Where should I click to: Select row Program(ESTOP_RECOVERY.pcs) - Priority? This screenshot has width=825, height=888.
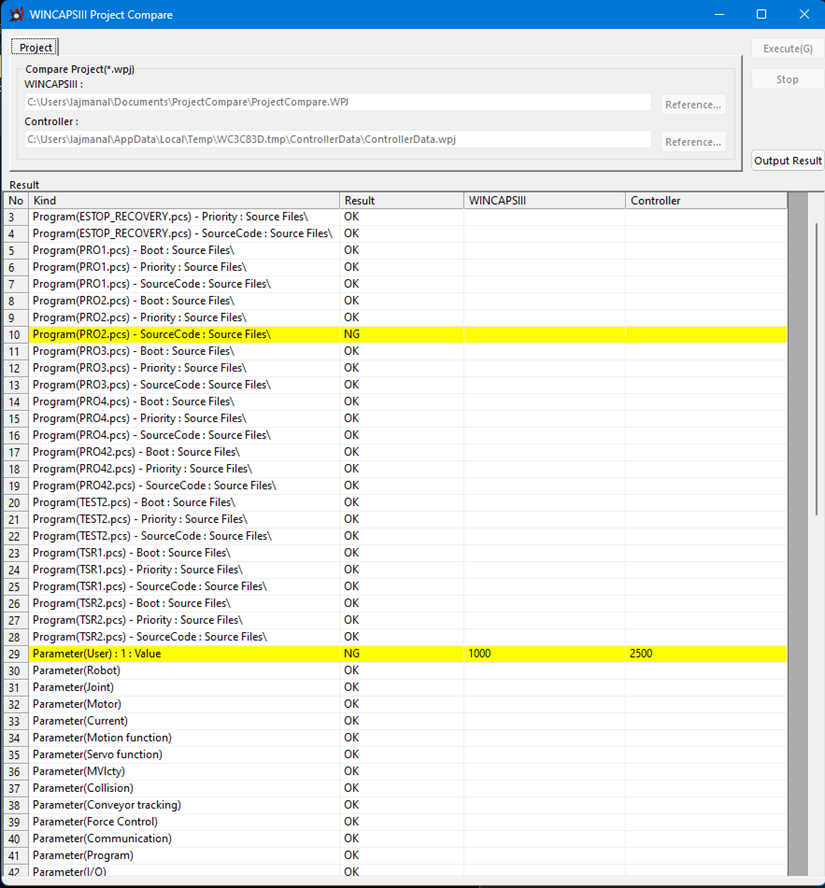[x=395, y=217]
